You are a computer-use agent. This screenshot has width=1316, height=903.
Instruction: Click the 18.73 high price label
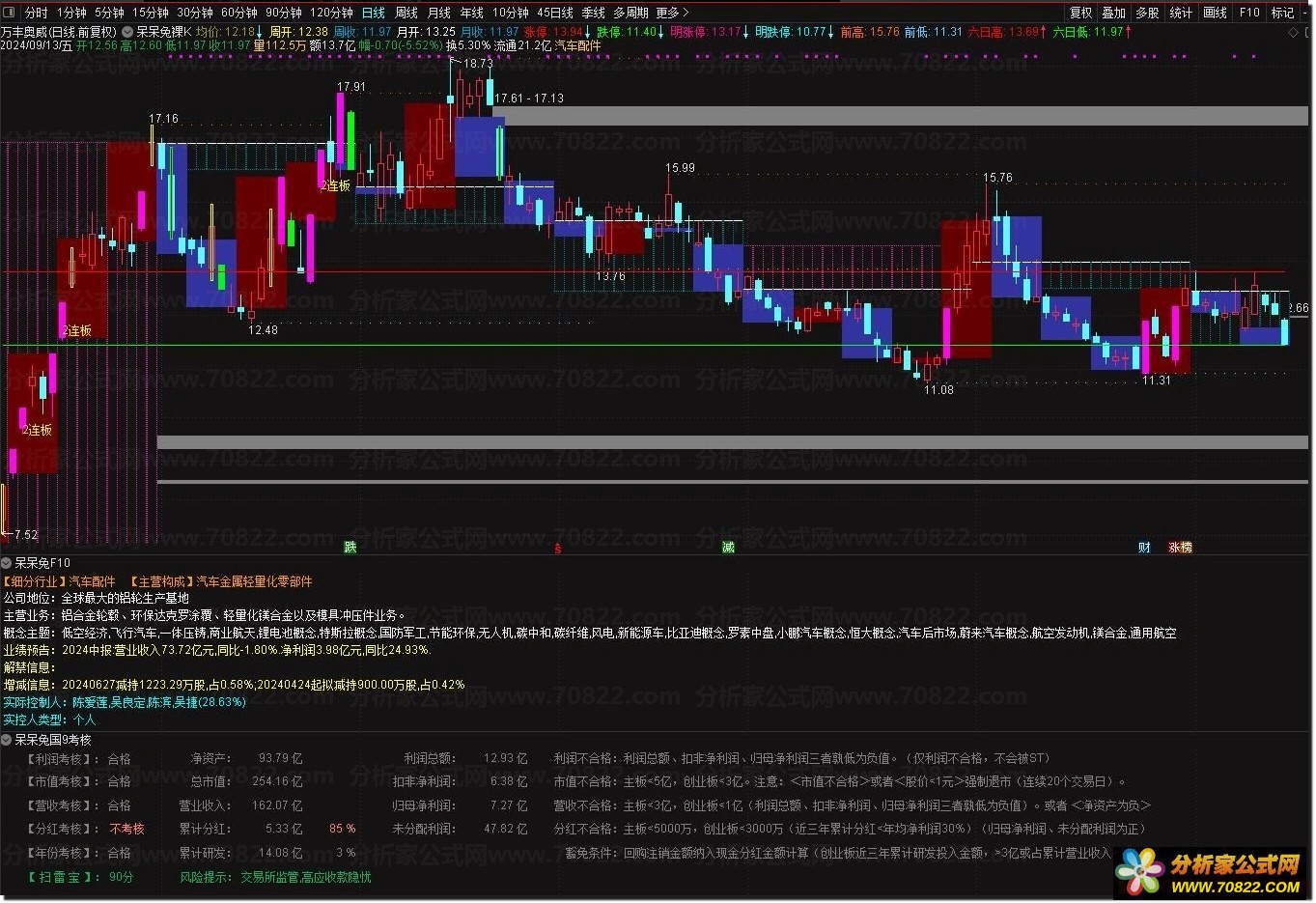tap(478, 64)
